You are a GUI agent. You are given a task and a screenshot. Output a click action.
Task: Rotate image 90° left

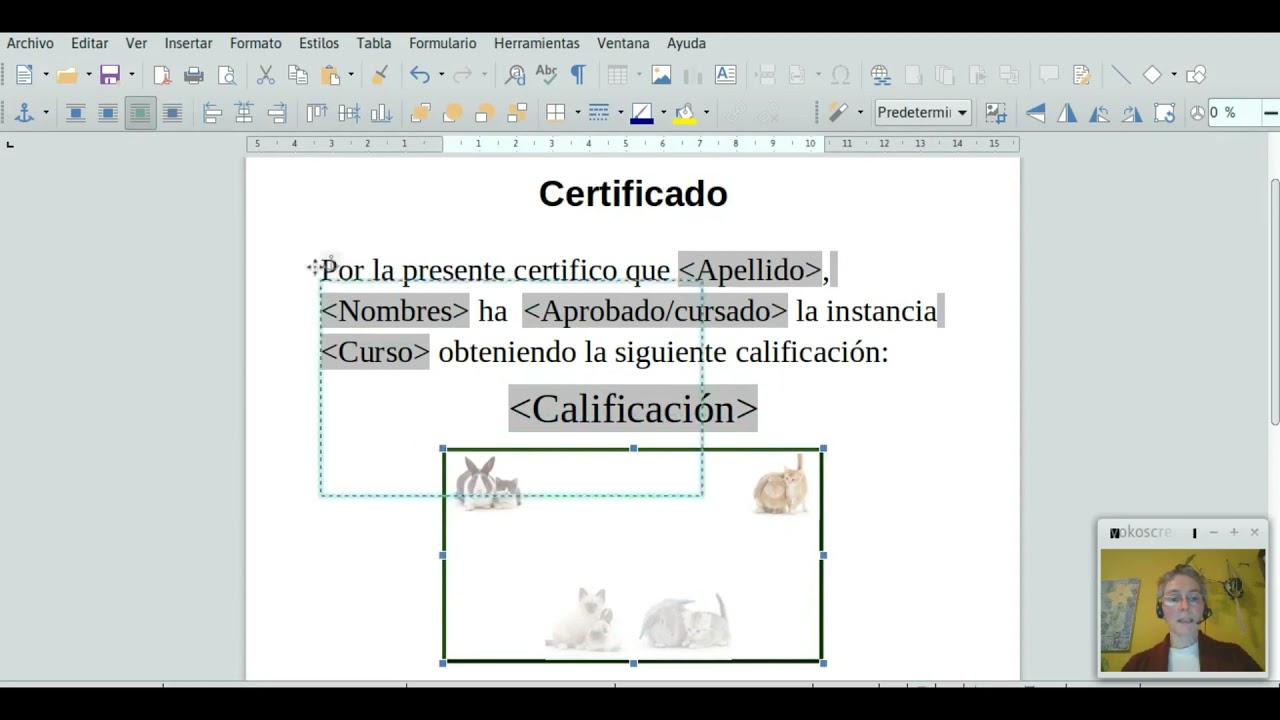pyautogui.click(x=1100, y=113)
